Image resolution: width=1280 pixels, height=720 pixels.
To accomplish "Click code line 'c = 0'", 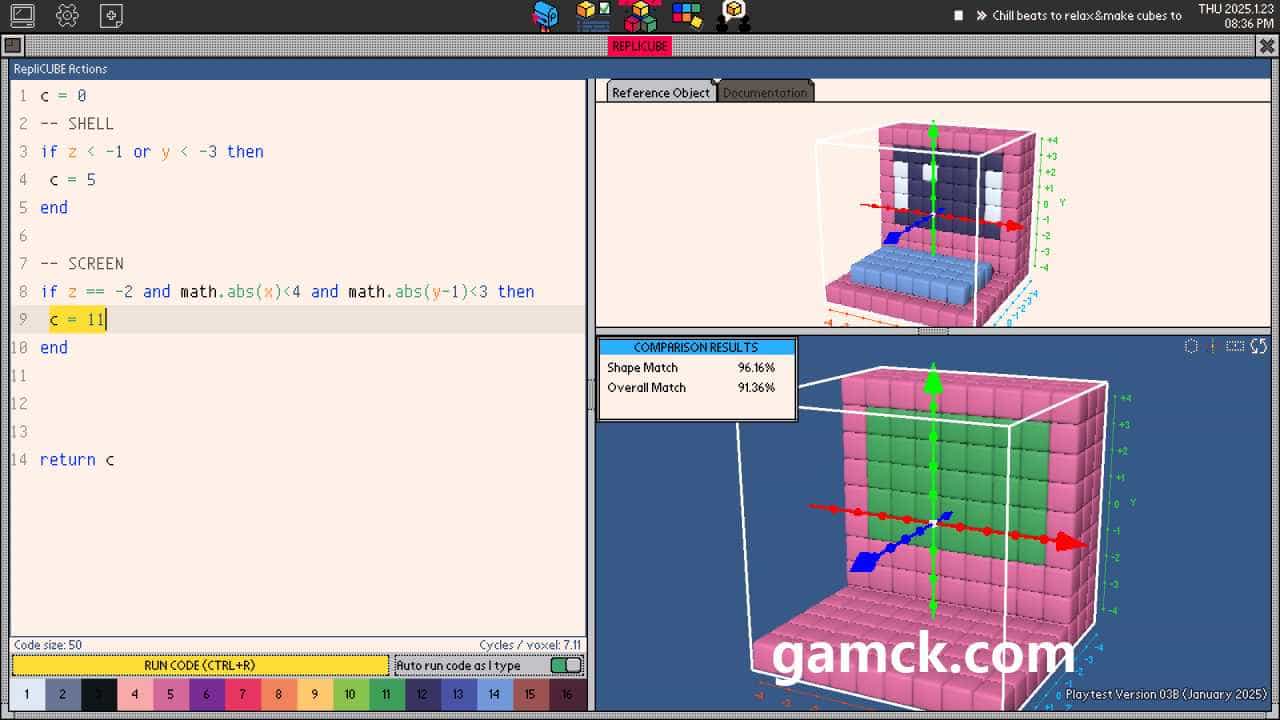I will click(63, 96).
